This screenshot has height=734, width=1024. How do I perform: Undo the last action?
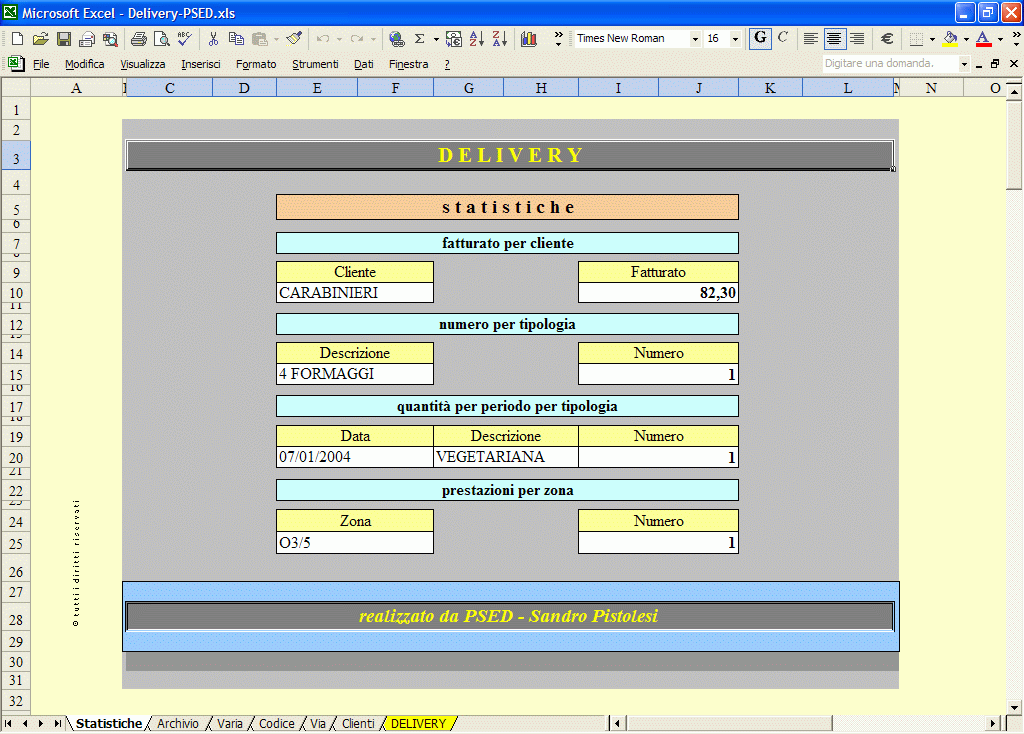323,39
